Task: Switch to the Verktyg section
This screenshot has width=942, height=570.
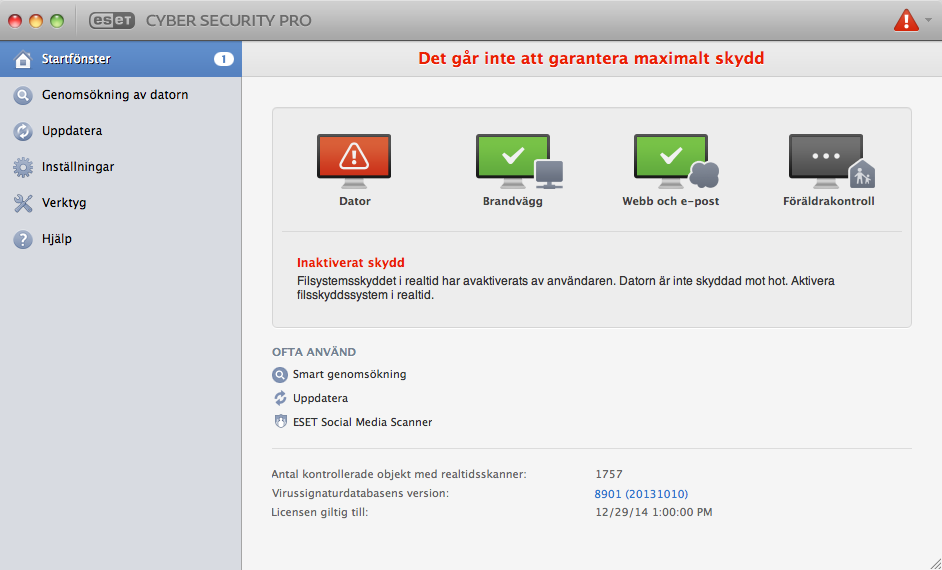Action: pyautogui.click(x=121, y=203)
